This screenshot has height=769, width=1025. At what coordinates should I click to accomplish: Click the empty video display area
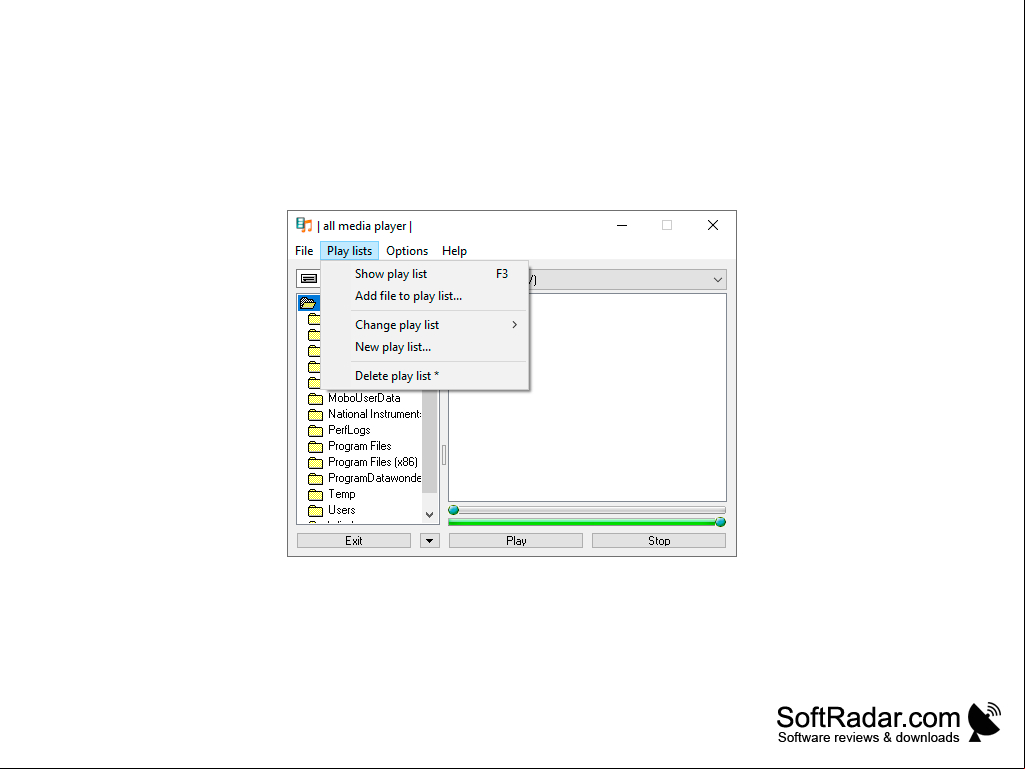587,397
